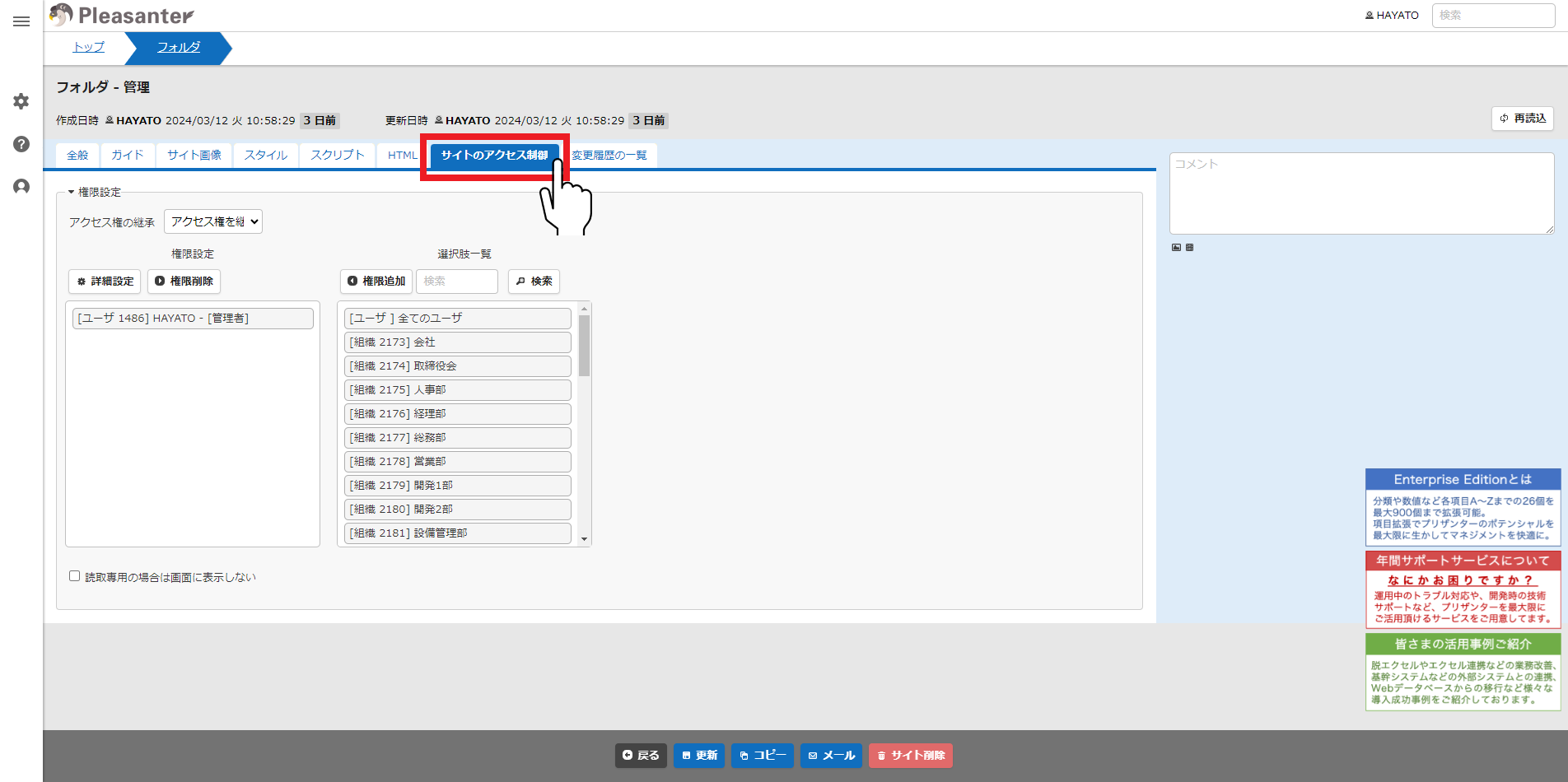Open the hamburger navigation menu
This screenshot has width=1568, height=782.
pyautogui.click(x=21, y=21)
